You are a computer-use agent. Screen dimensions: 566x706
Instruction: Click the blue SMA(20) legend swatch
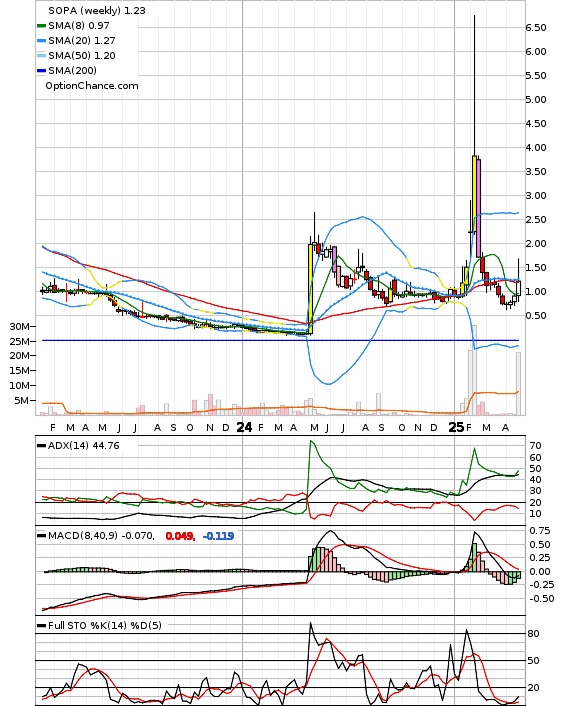tap(41, 41)
